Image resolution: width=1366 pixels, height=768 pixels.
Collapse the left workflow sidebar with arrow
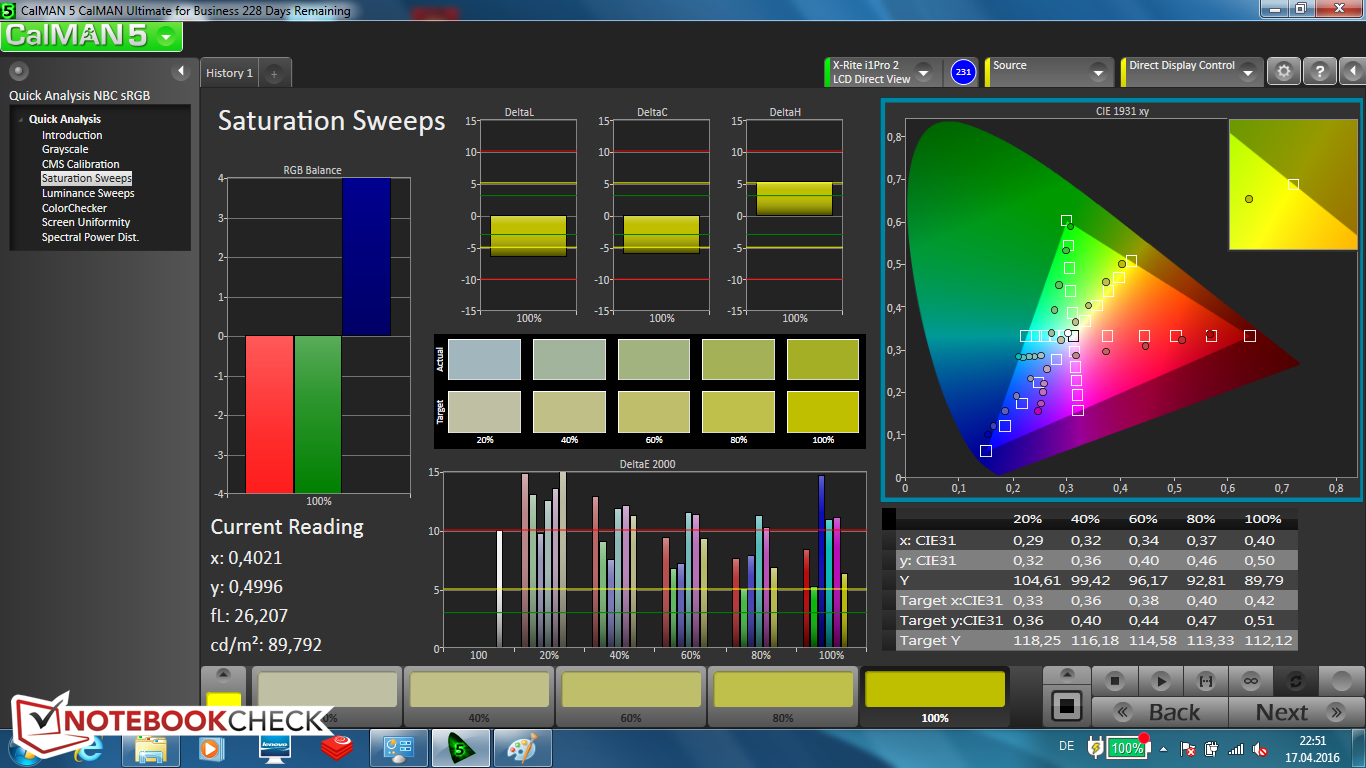(181, 71)
